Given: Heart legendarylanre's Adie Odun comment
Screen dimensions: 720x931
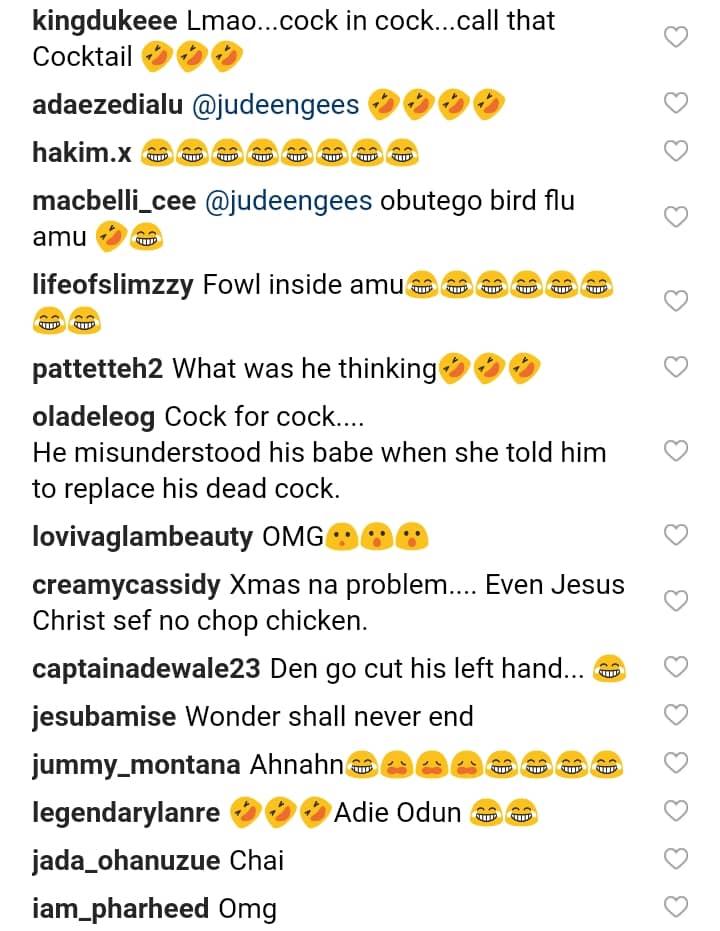Looking at the screenshot, I should 677,811.
